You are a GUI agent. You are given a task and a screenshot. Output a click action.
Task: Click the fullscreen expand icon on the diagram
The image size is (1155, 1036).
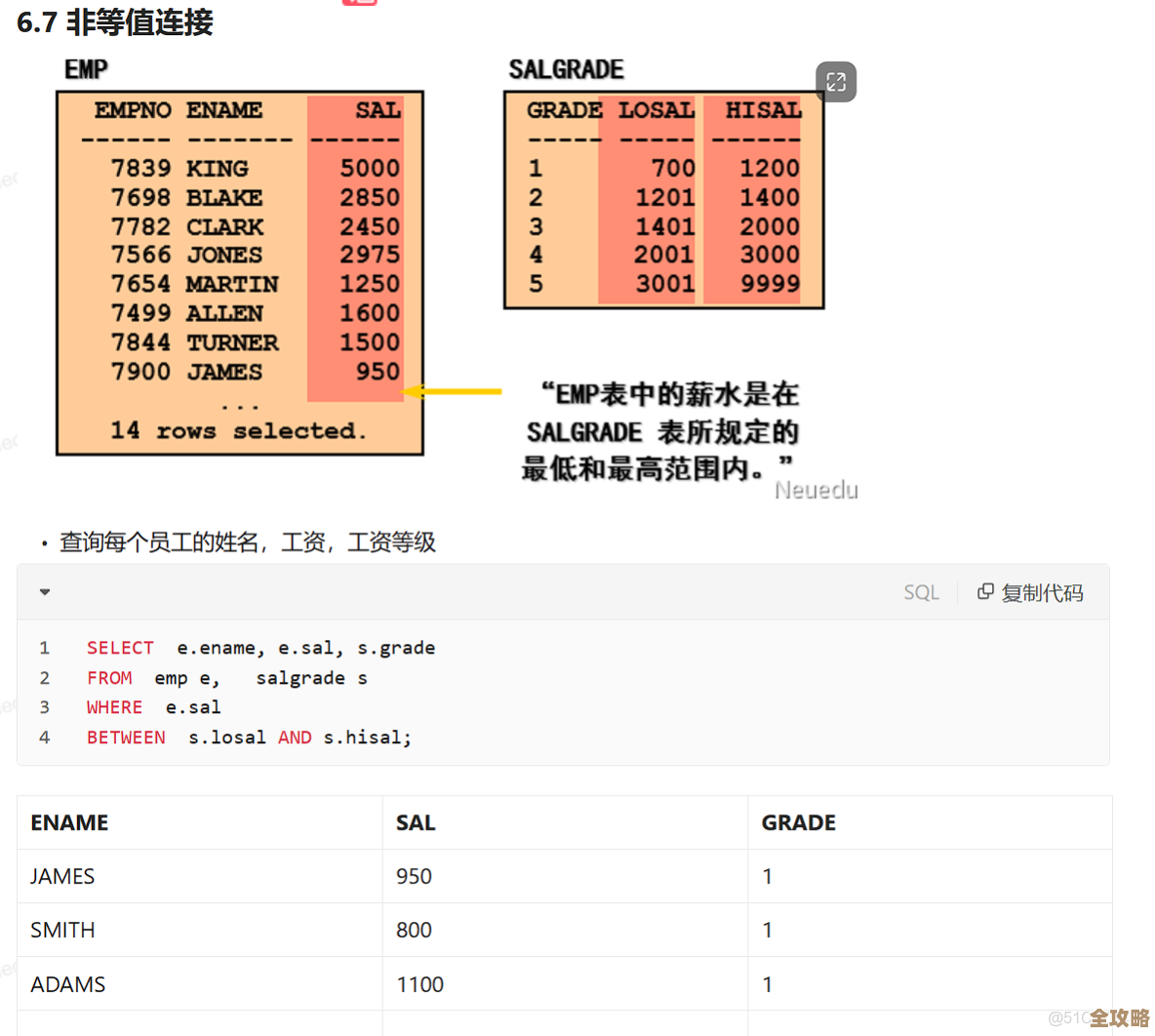pyautogui.click(x=836, y=82)
